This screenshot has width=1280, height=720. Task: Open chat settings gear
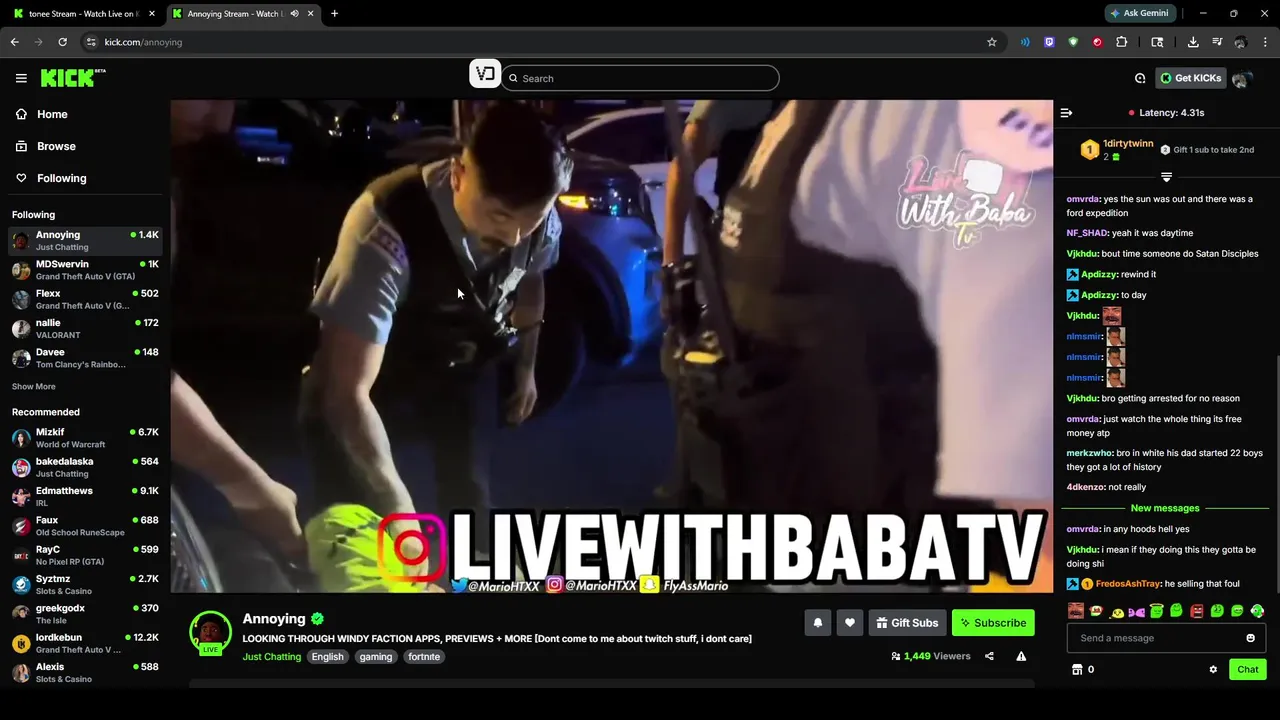[x=1213, y=670]
